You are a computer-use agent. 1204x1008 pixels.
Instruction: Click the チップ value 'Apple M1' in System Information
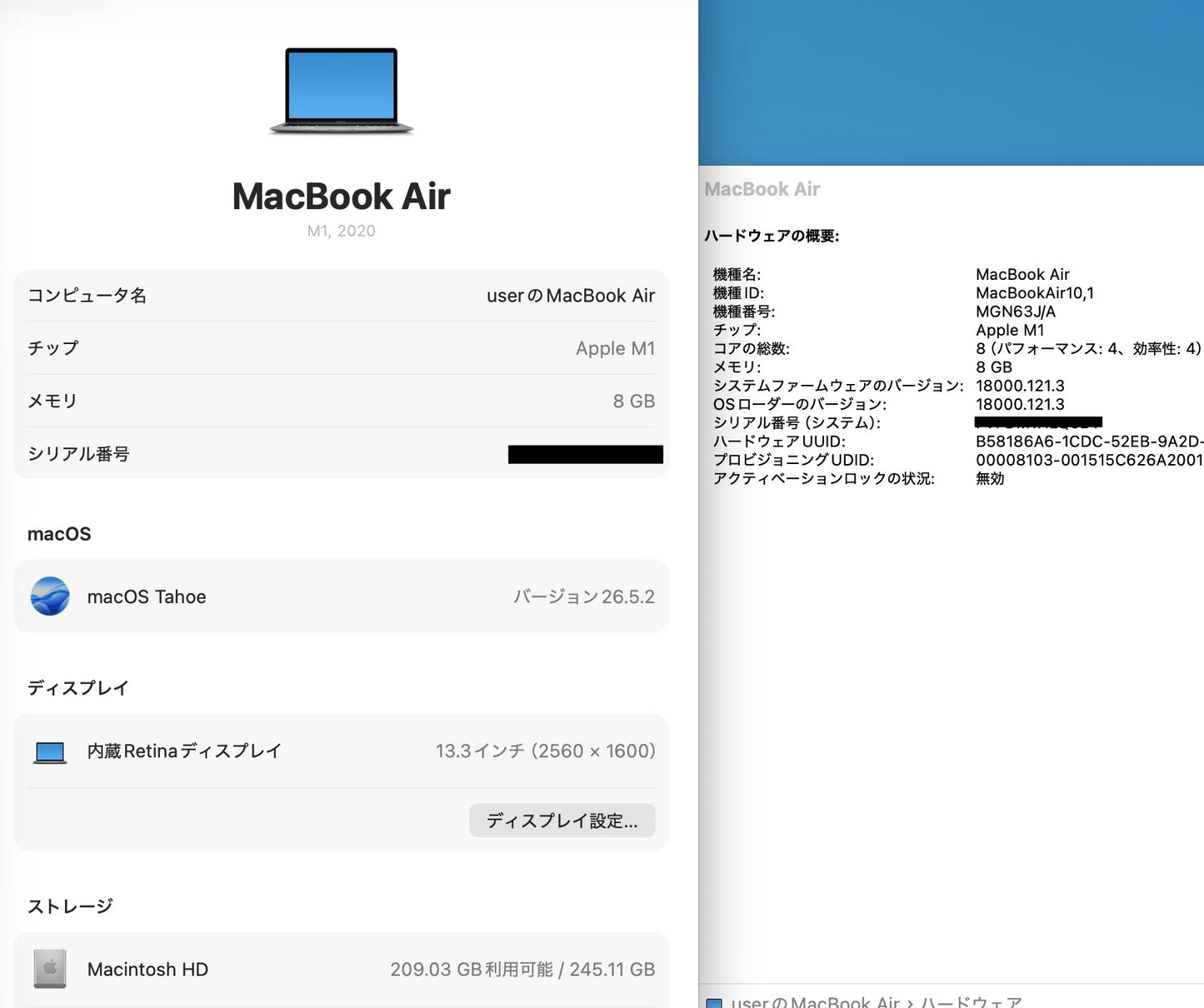[1010, 330]
